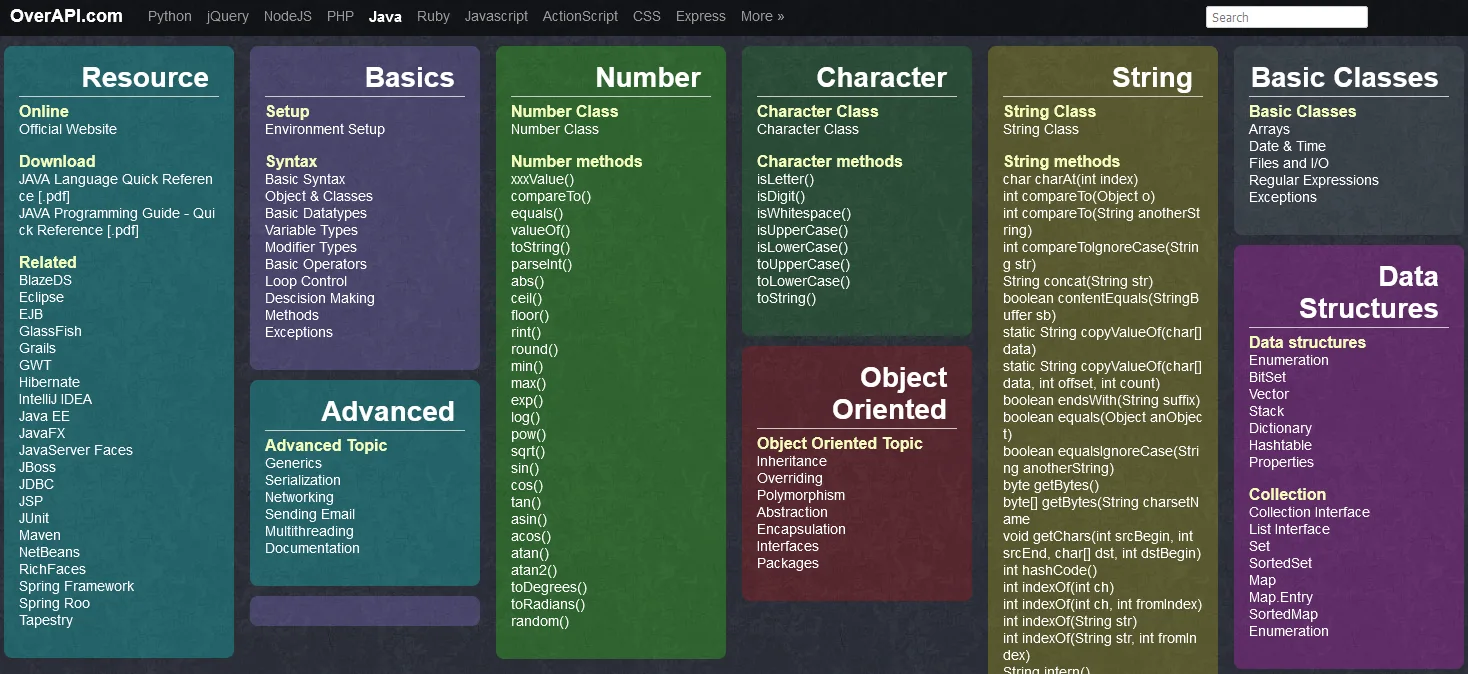Click the OverAPI.com site logo
The image size is (1468, 674).
67,16
